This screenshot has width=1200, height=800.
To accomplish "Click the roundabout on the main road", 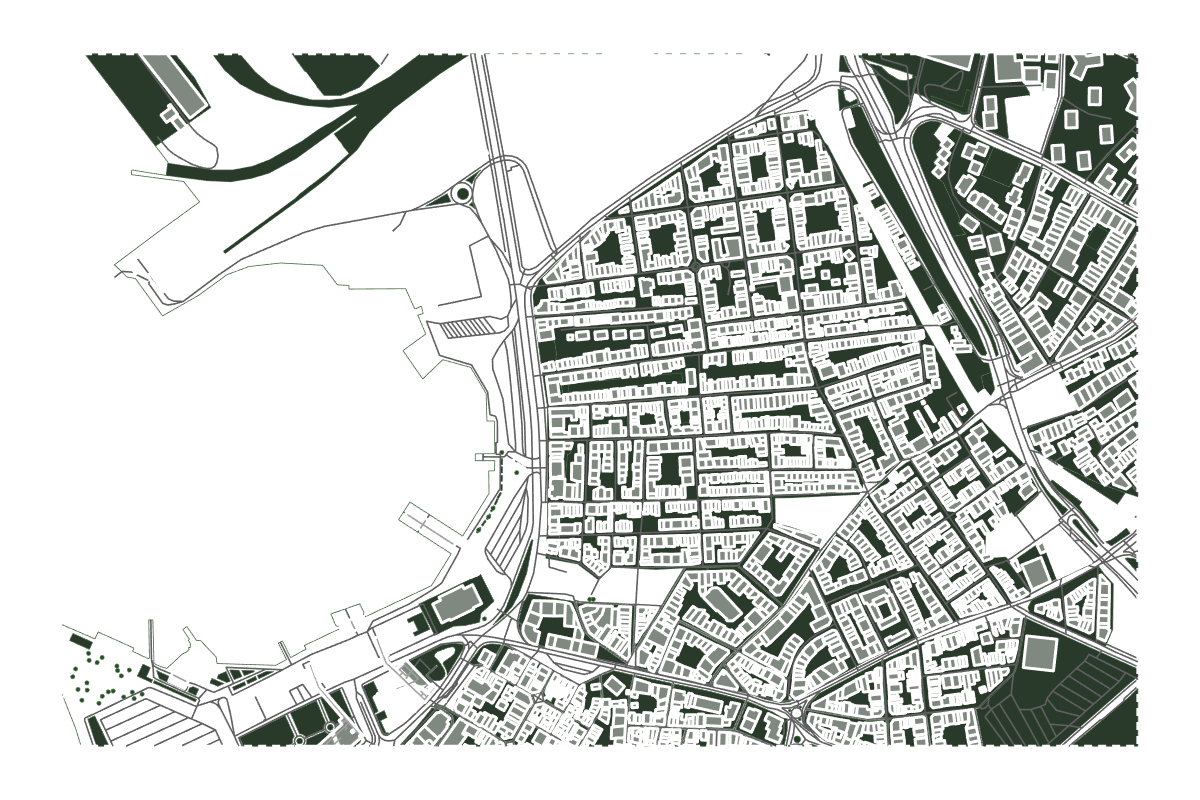I will (x=464, y=193).
